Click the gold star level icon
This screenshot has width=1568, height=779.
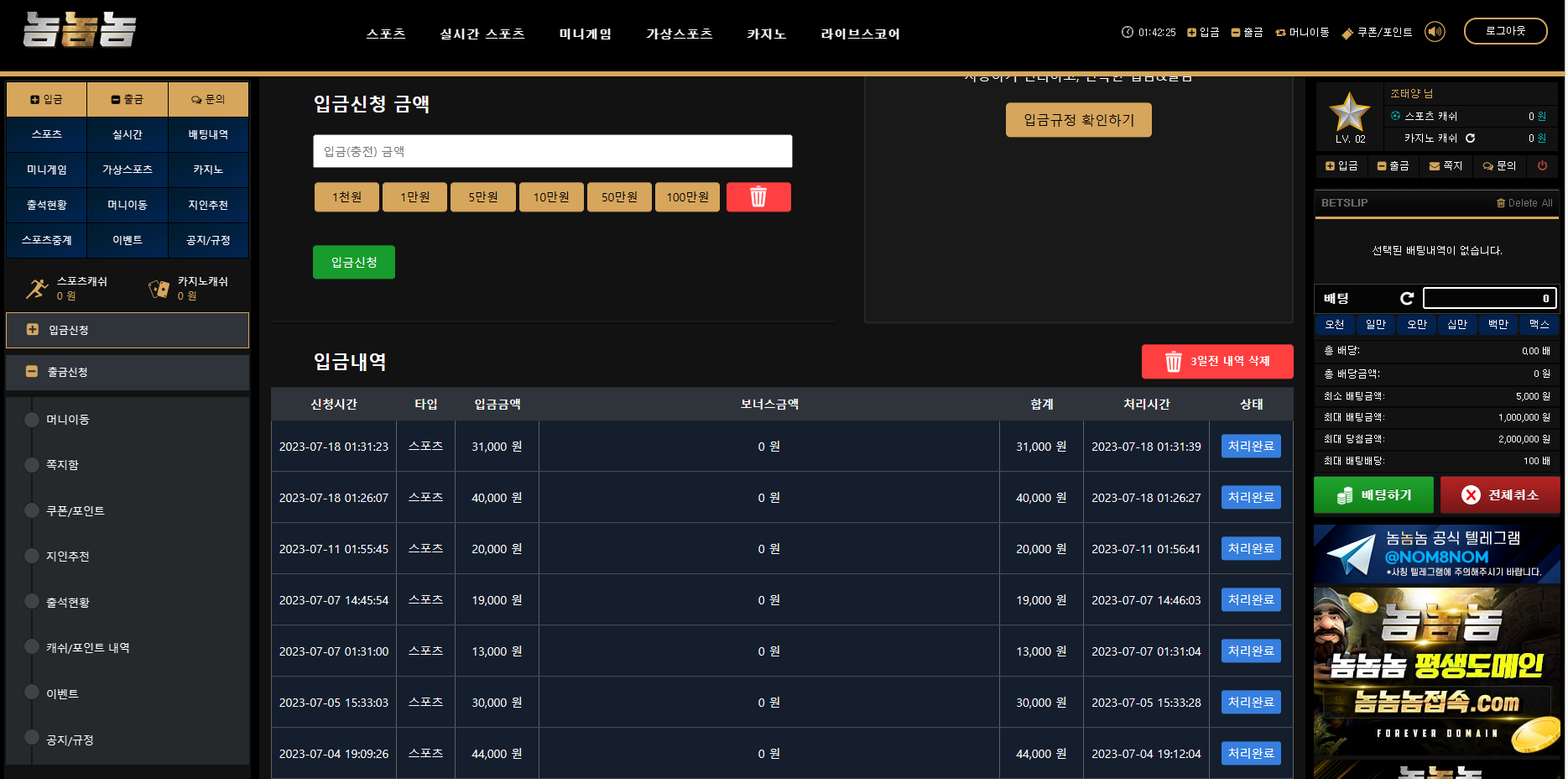tap(1349, 112)
